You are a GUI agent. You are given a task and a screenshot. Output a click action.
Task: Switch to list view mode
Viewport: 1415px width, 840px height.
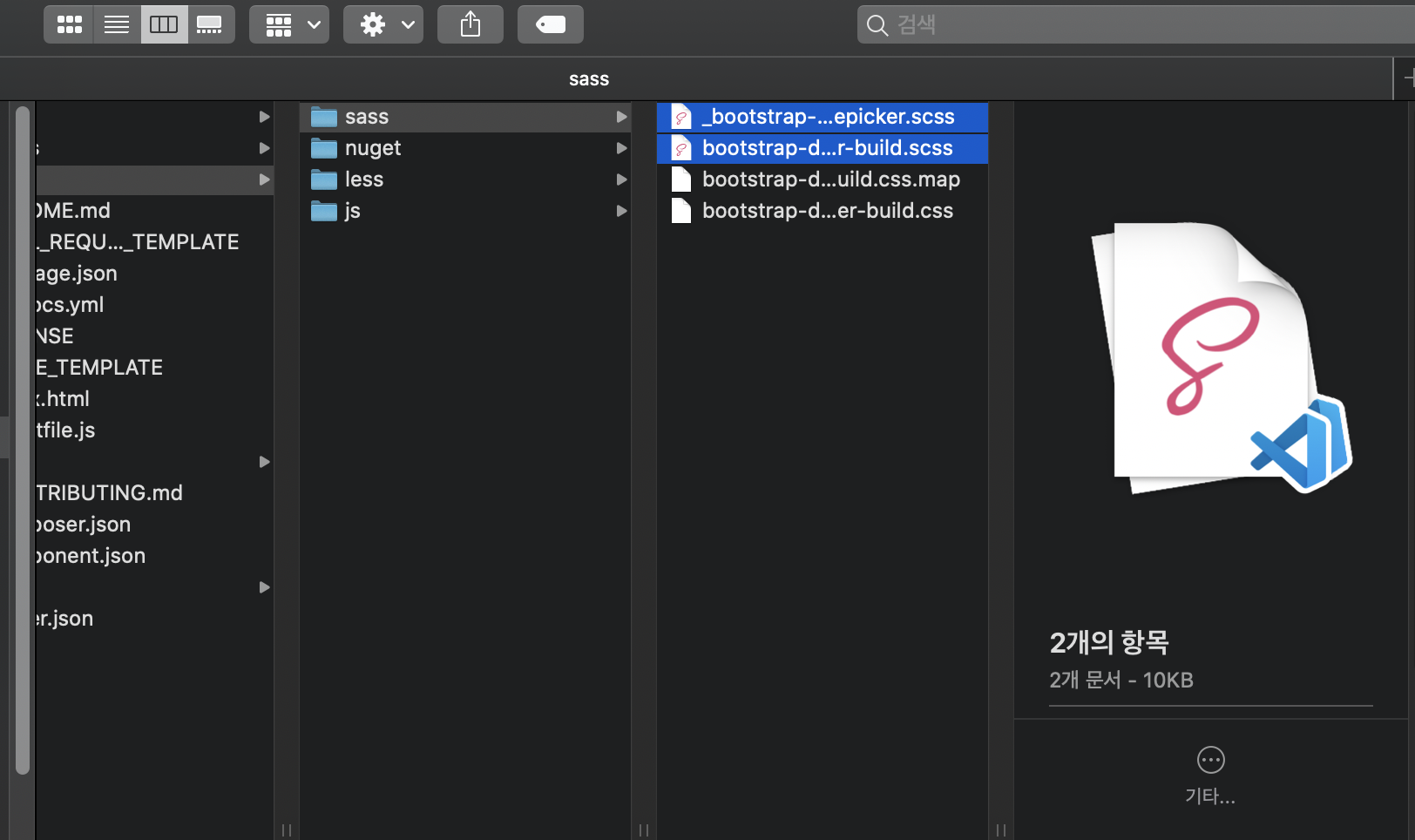(x=117, y=24)
